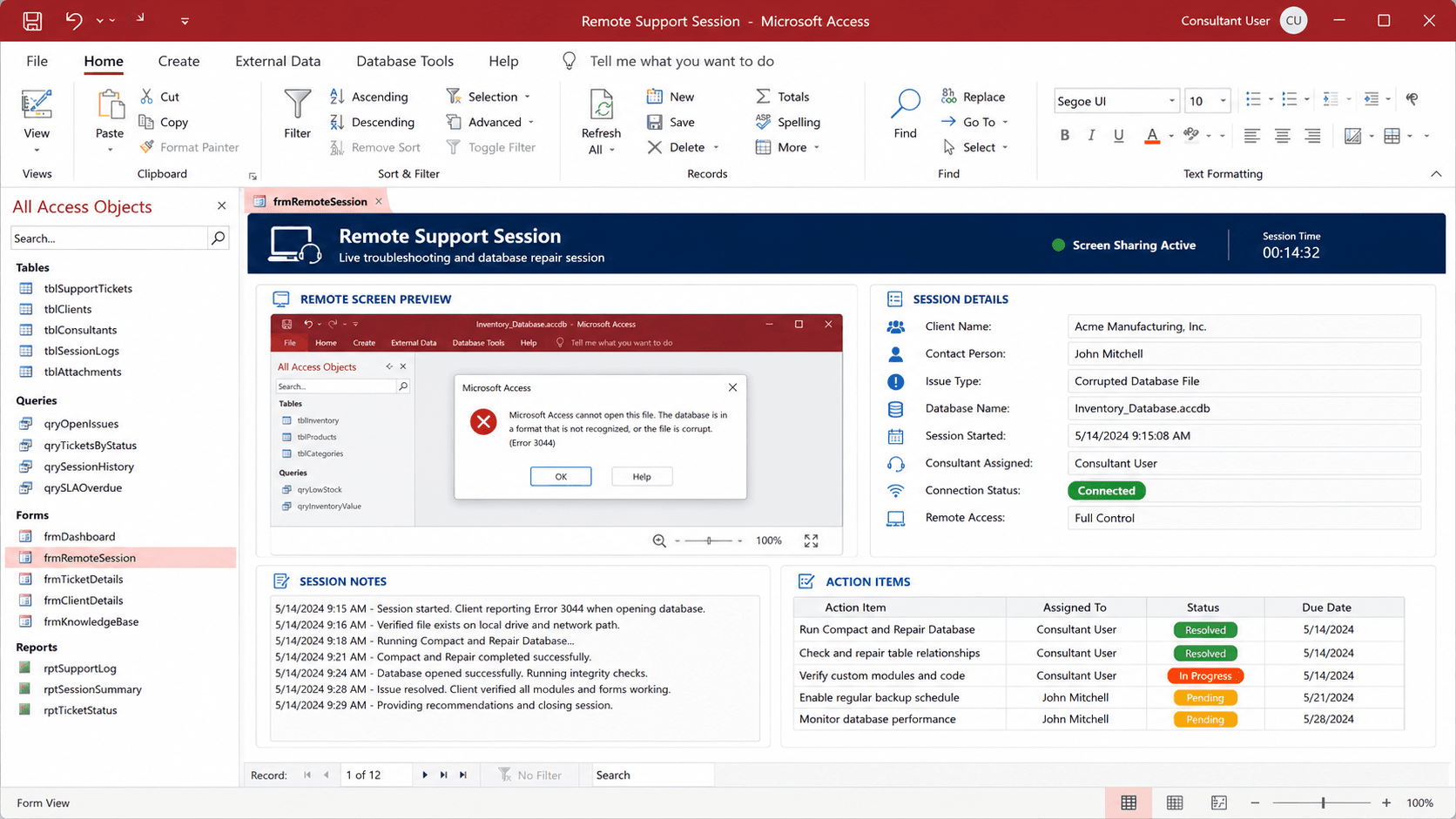Image resolution: width=1456 pixels, height=819 pixels.
Task: Click the Center alignment button
Action: (1282, 136)
